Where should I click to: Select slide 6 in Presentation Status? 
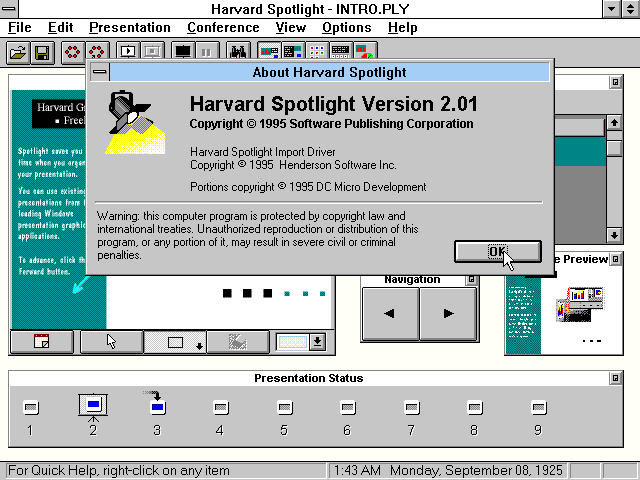point(347,416)
